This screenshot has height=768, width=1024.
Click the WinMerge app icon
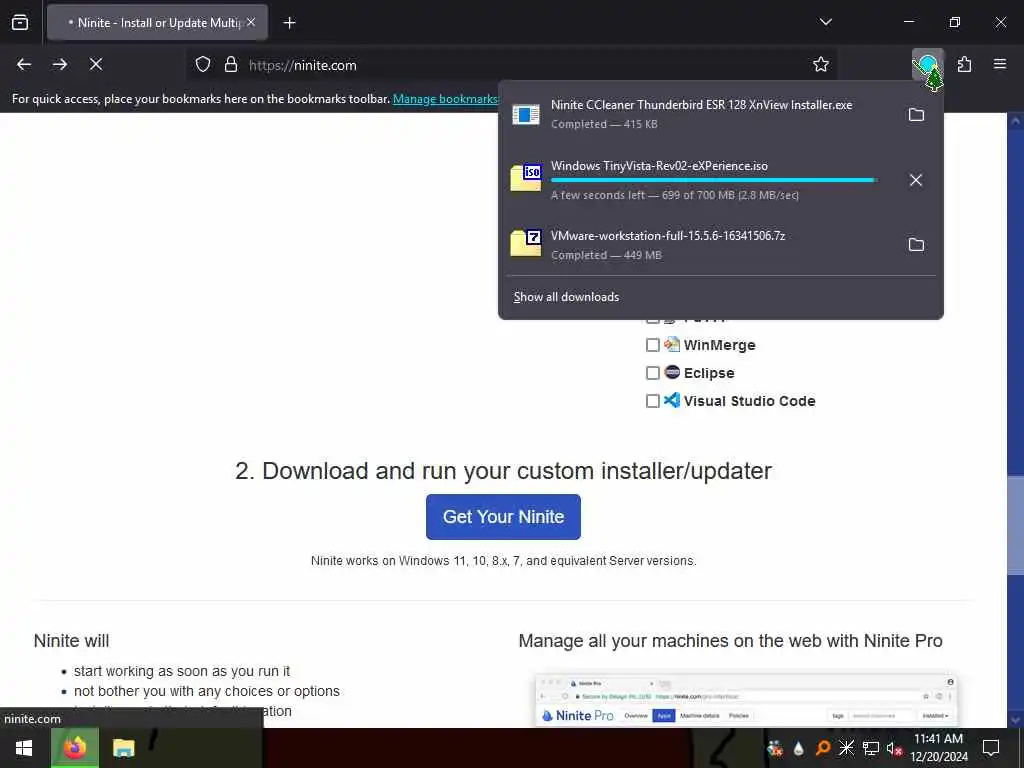pos(672,344)
